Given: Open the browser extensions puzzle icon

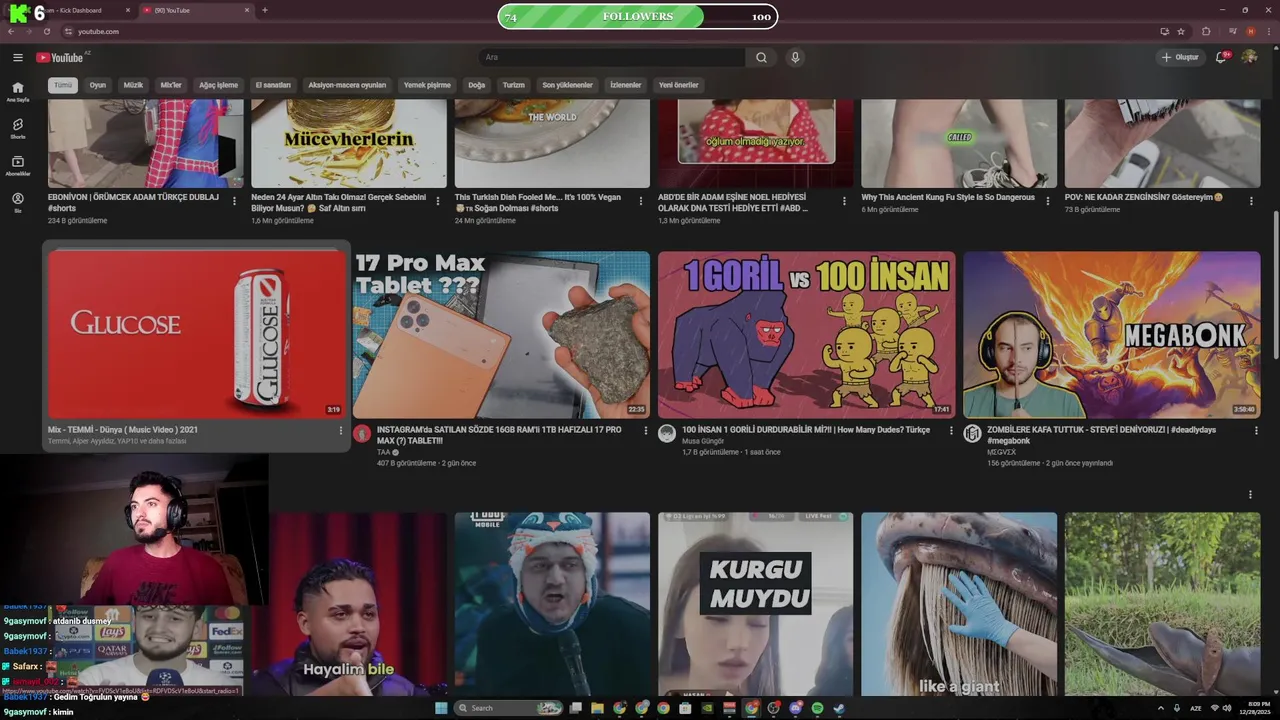Looking at the screenshot, I should point(1206,31).
